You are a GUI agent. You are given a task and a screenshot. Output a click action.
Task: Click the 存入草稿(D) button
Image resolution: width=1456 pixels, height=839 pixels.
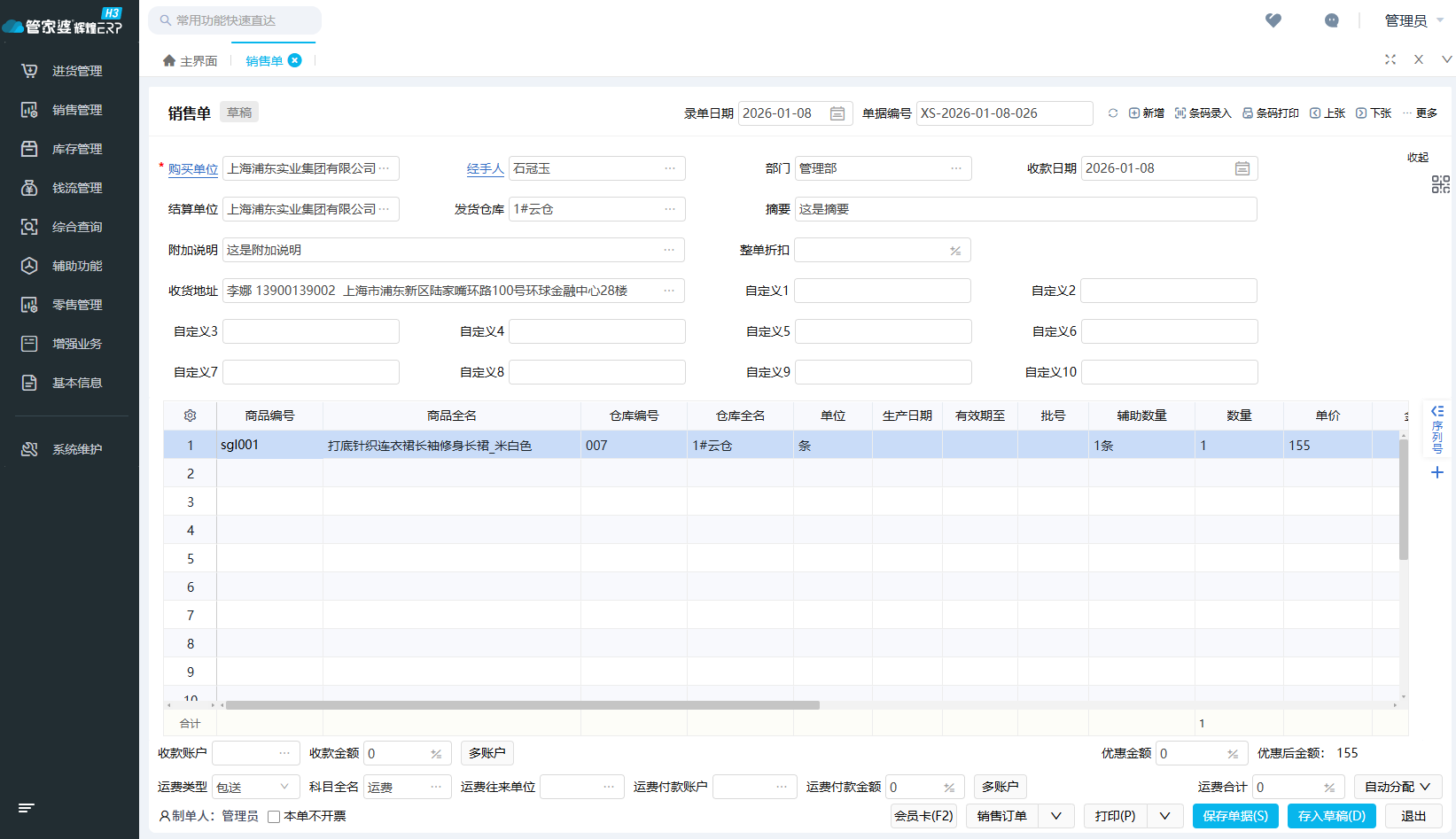pos(1332,816)
